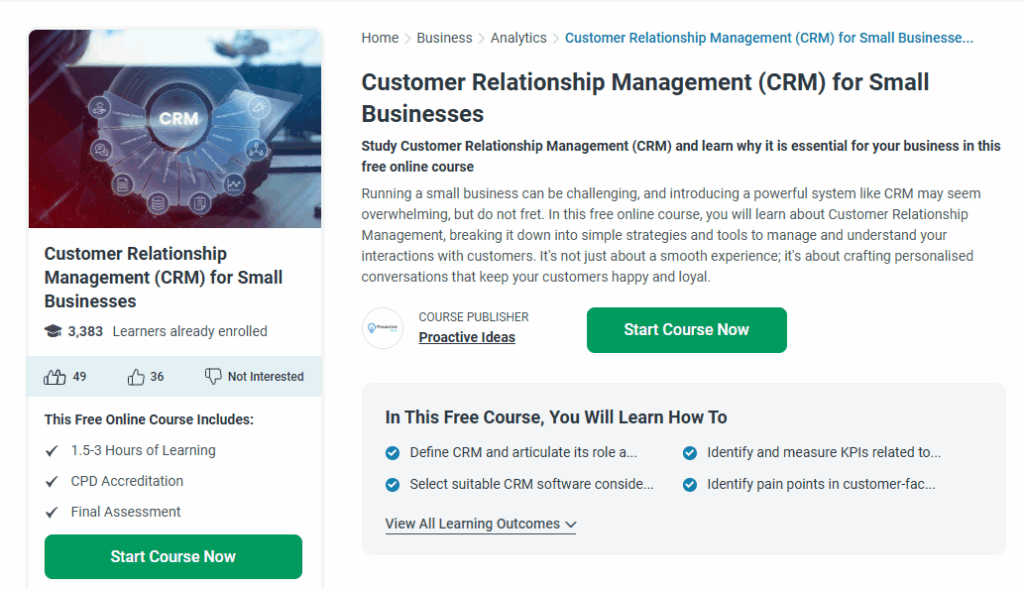Navigate to the Home breadcrumb
The image size is (1024, 589).
(x=380, y=37)
